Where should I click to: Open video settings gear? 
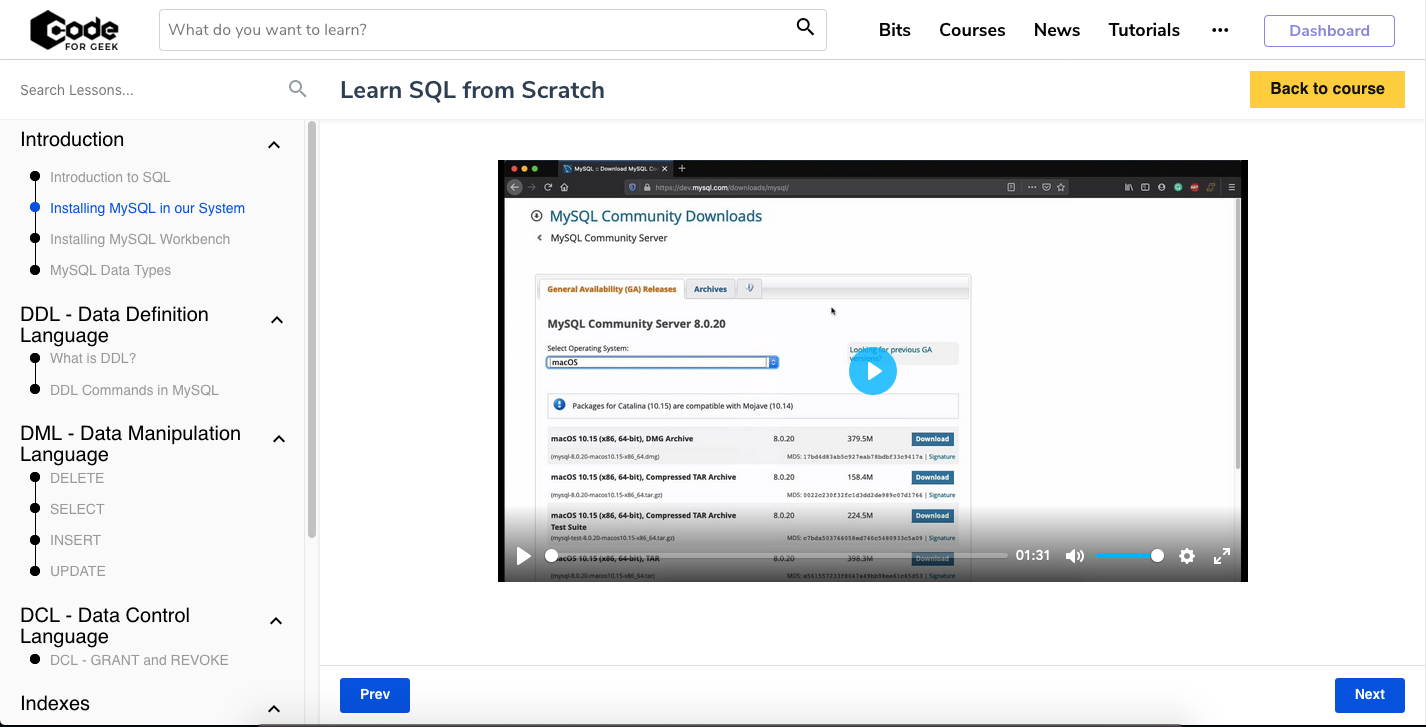click(1187, 556)
